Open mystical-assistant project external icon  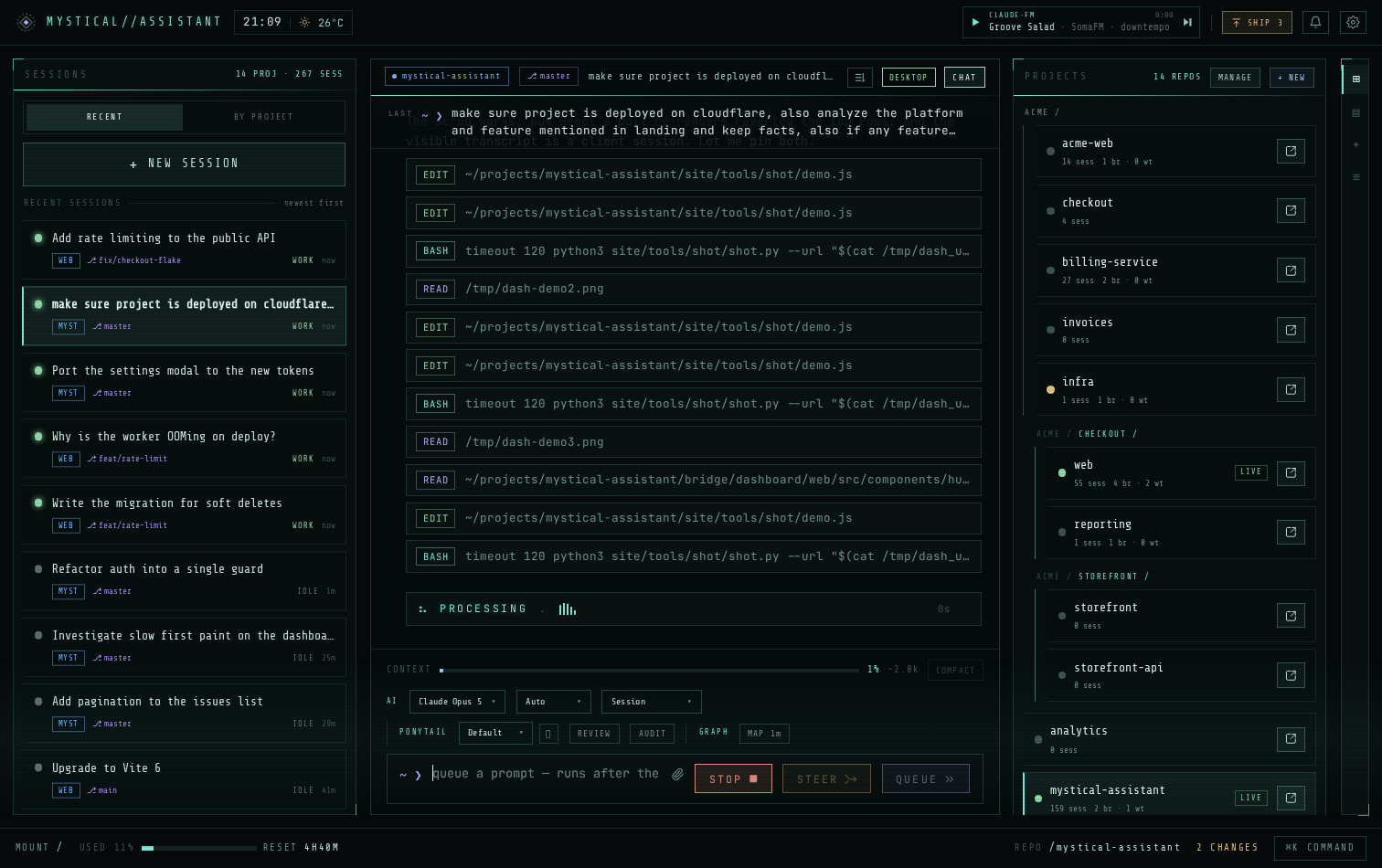[x=1291, y=798]
